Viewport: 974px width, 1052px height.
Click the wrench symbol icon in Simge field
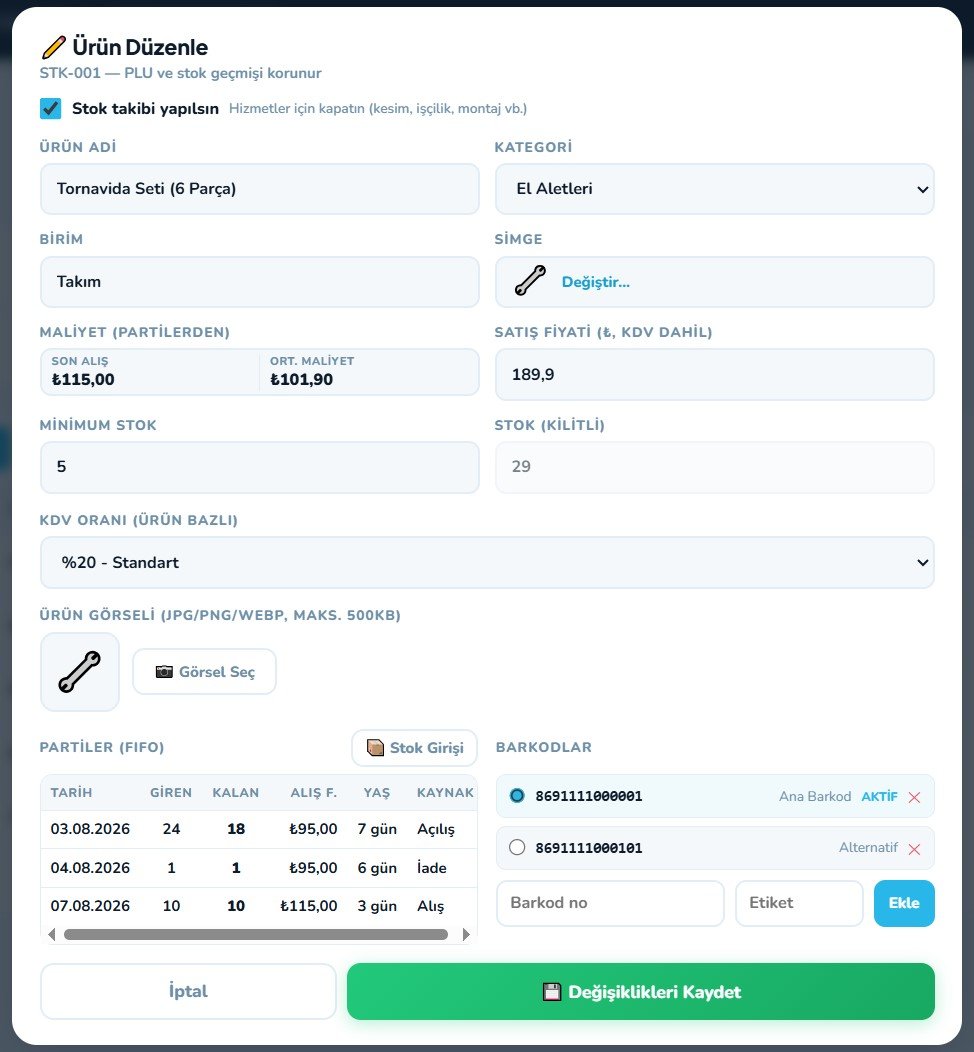[530, 281]
